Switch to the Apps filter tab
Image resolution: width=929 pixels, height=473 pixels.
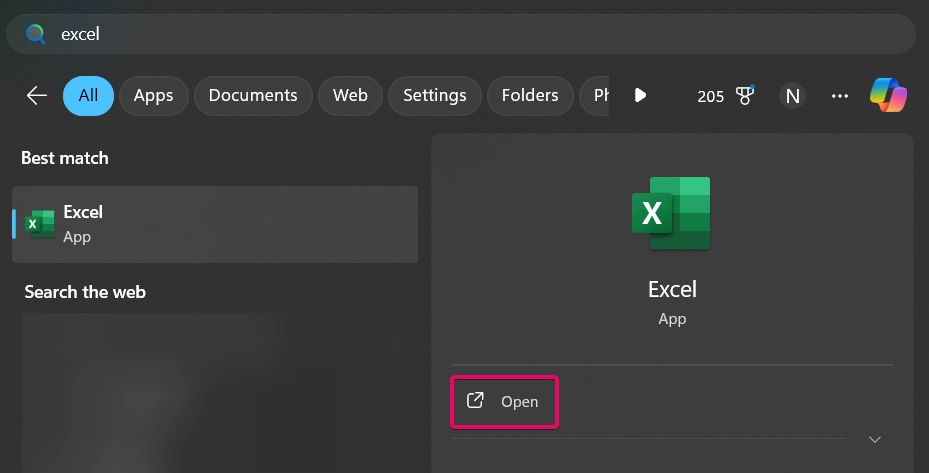coord(153,95)
